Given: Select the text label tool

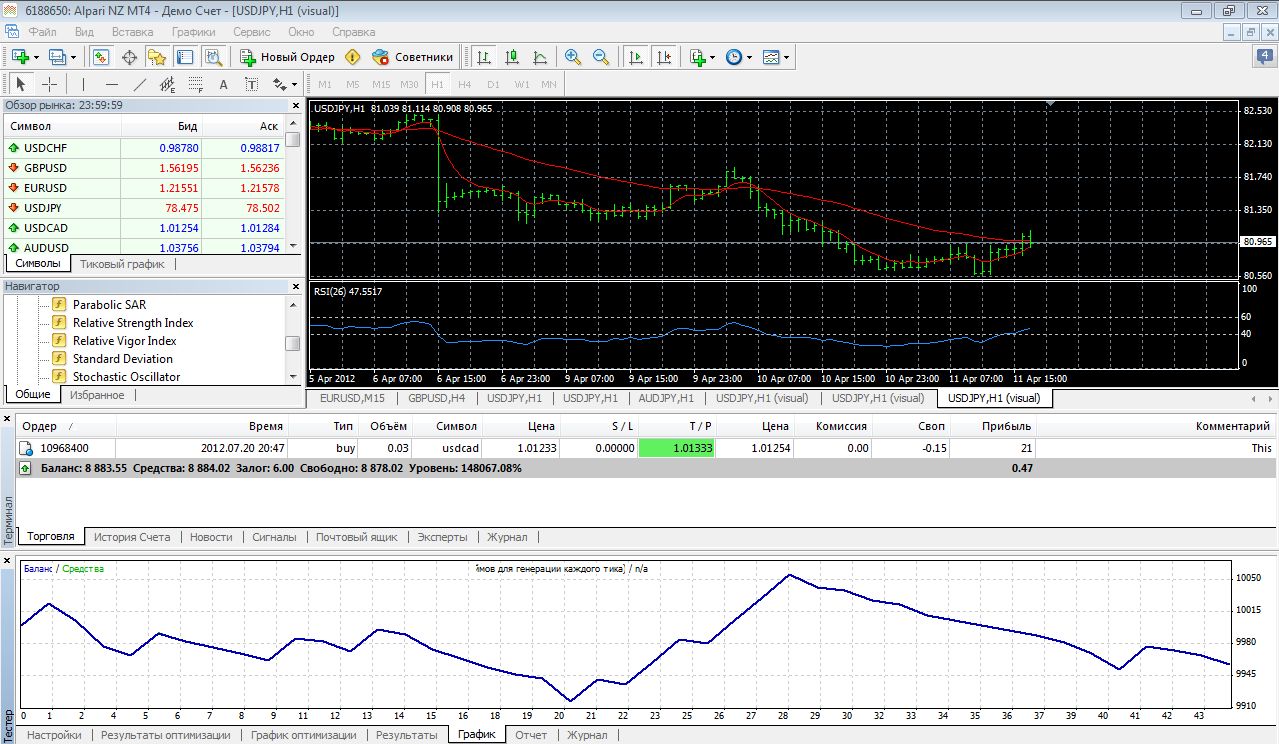Looking at the screenshot, I should pos(251,84).
